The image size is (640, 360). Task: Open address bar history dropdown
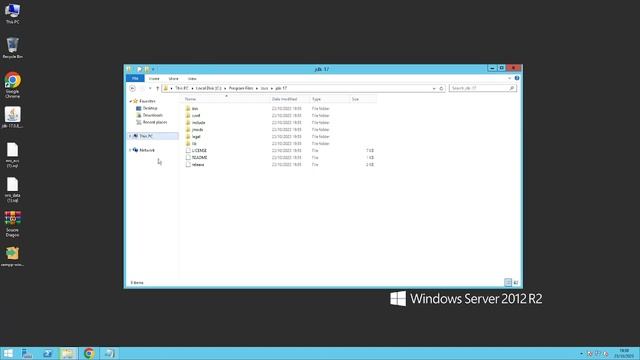coord(434,88)
